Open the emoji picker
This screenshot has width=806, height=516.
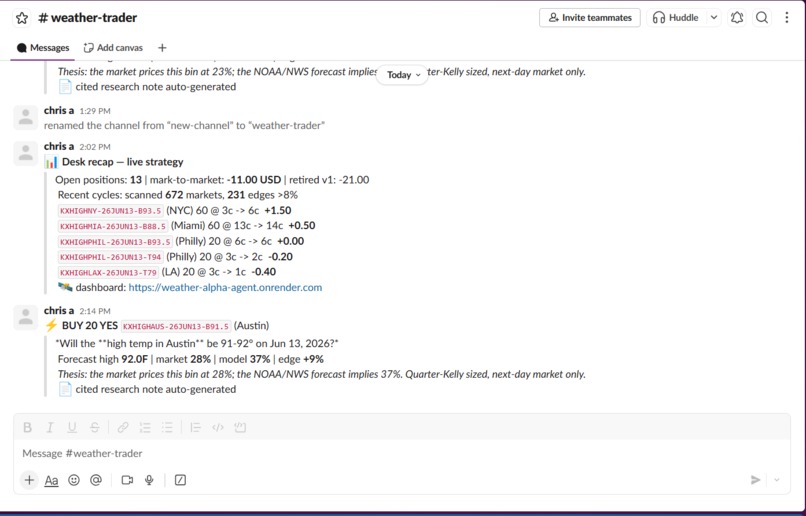[x=74, y=480]
